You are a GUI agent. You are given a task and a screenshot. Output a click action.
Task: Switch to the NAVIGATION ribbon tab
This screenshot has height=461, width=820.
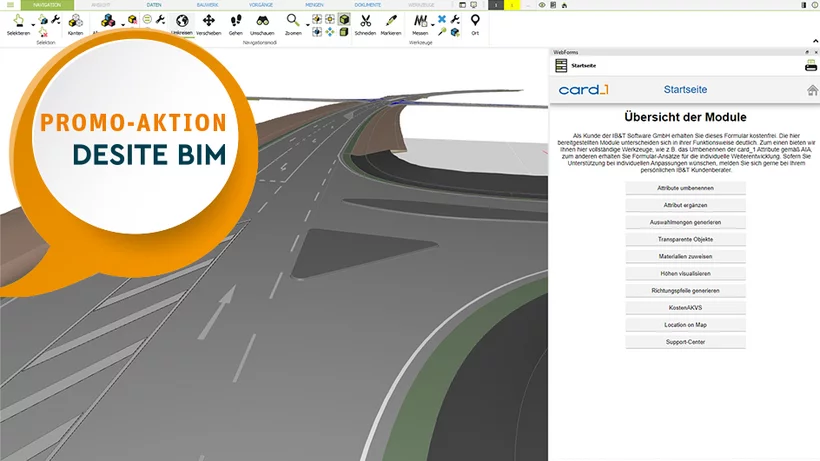pyautogui.click(x=47, y=5)
